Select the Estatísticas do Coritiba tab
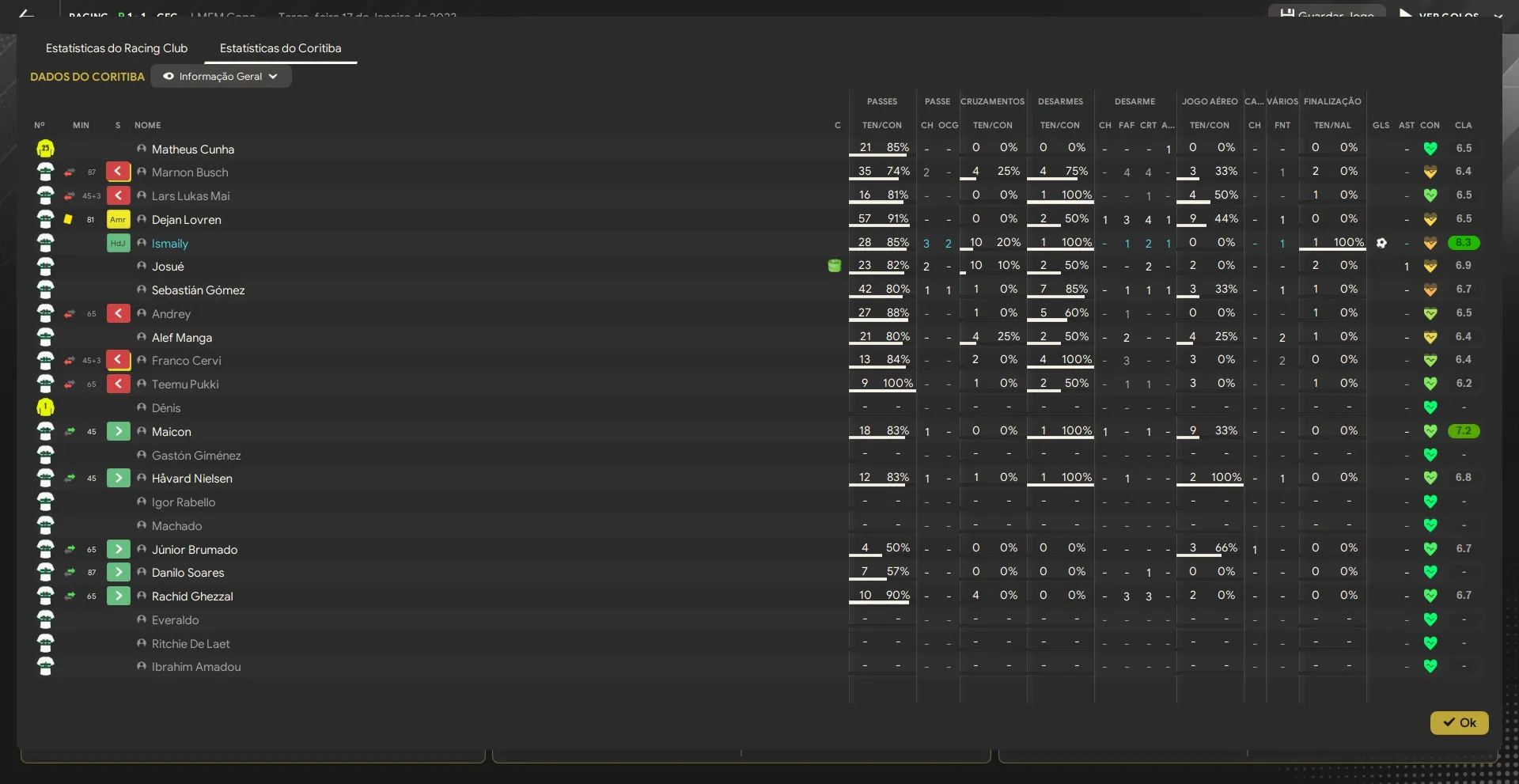Screen dimensions: 1519x784 280,48
